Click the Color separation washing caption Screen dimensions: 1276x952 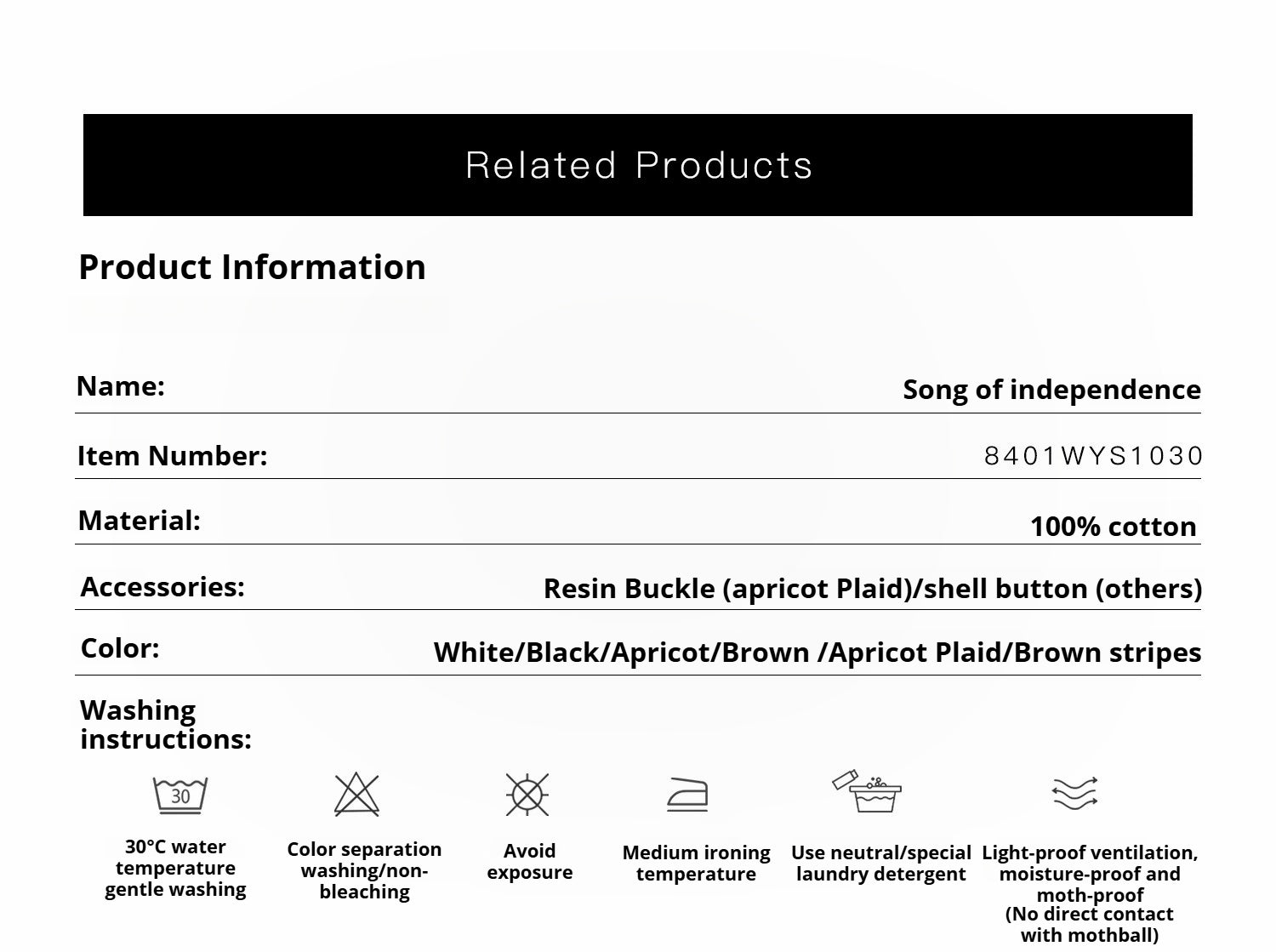pos(364,870)
